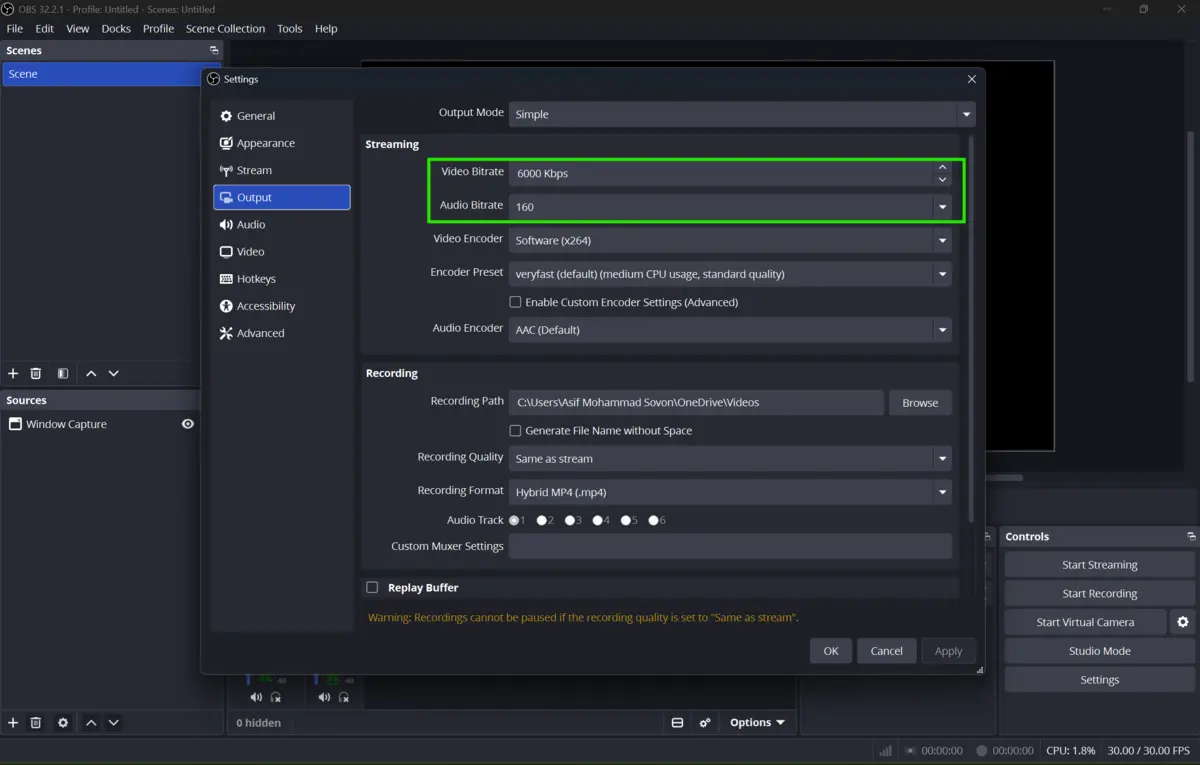
Task: Browse for recording path
Action: (920, 403)
